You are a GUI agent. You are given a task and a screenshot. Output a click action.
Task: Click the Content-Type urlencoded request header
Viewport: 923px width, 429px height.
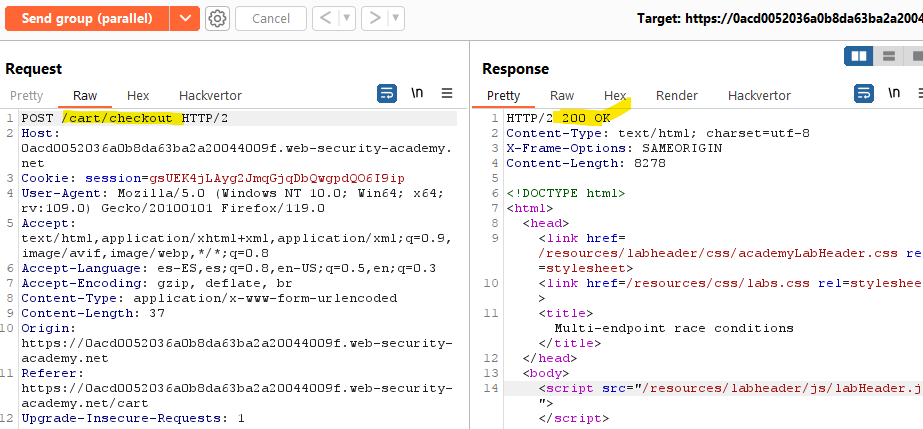pyautogui.click(x=209, y=298)
